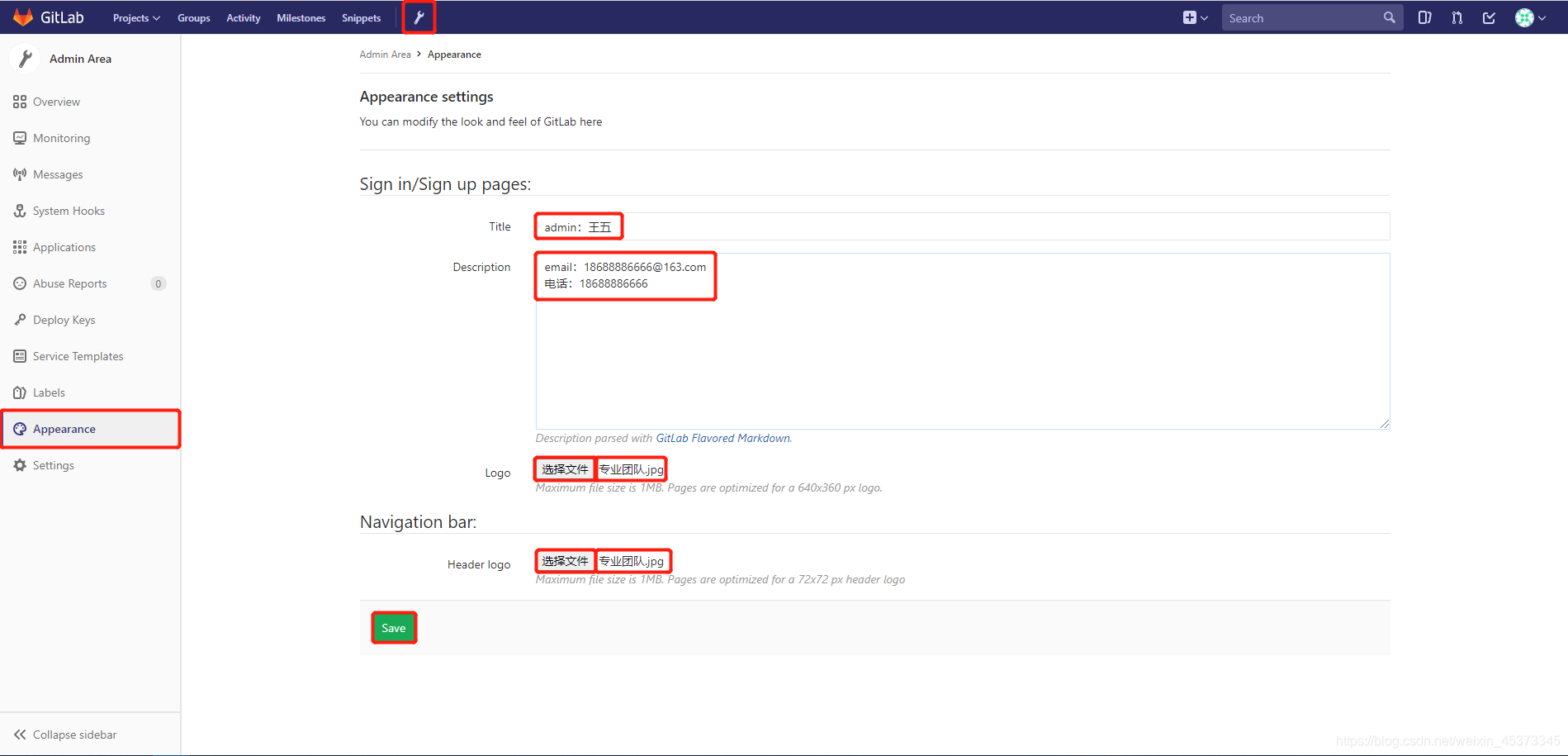Click the Abuse Reports face icon
The width and height of the screenshot is (1568, 756).
point(20,283)
